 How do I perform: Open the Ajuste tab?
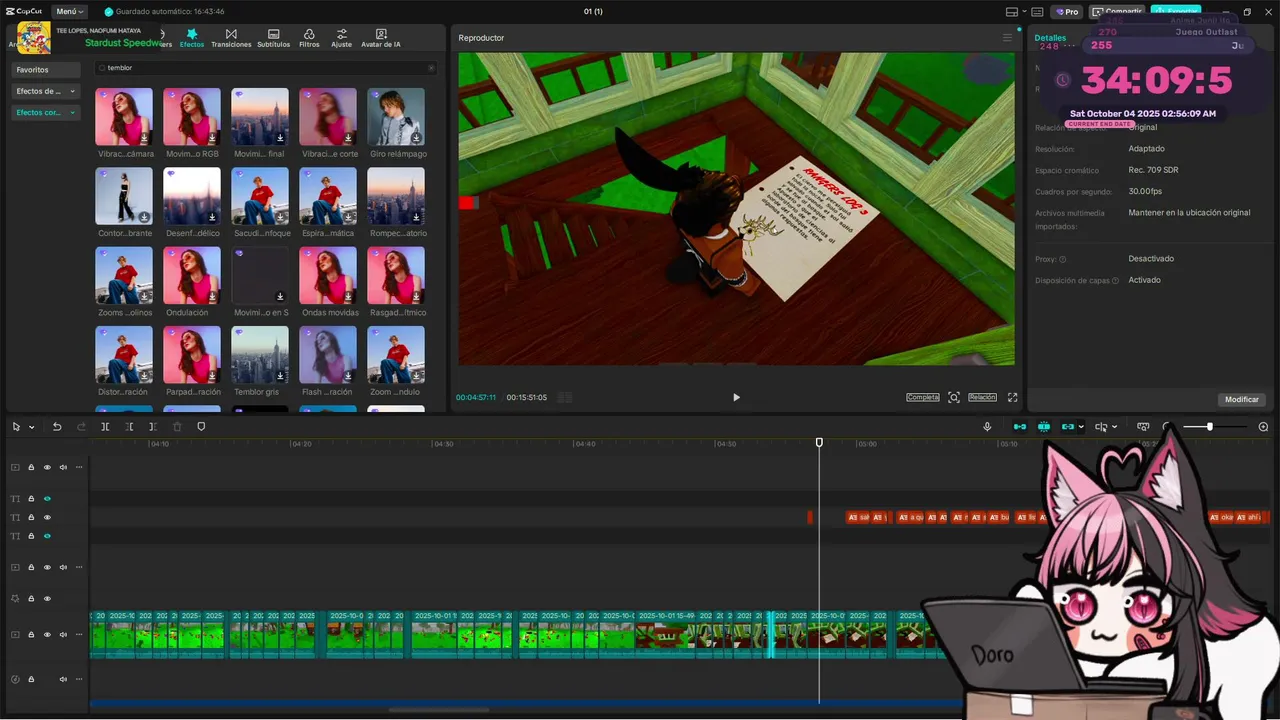[x=342, y=39]
